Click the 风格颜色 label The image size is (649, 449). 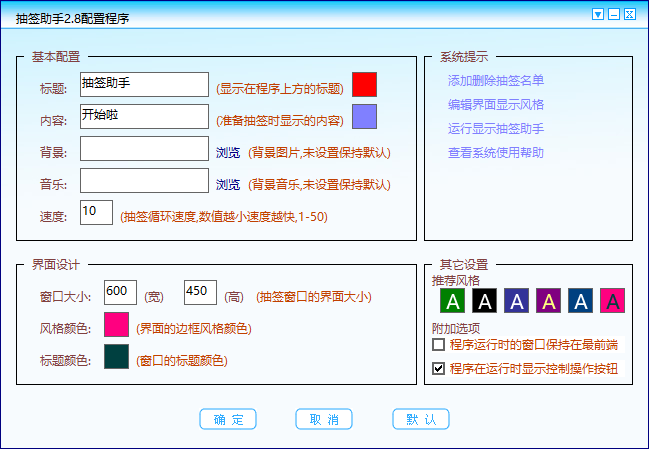click(x=65, y=329)
